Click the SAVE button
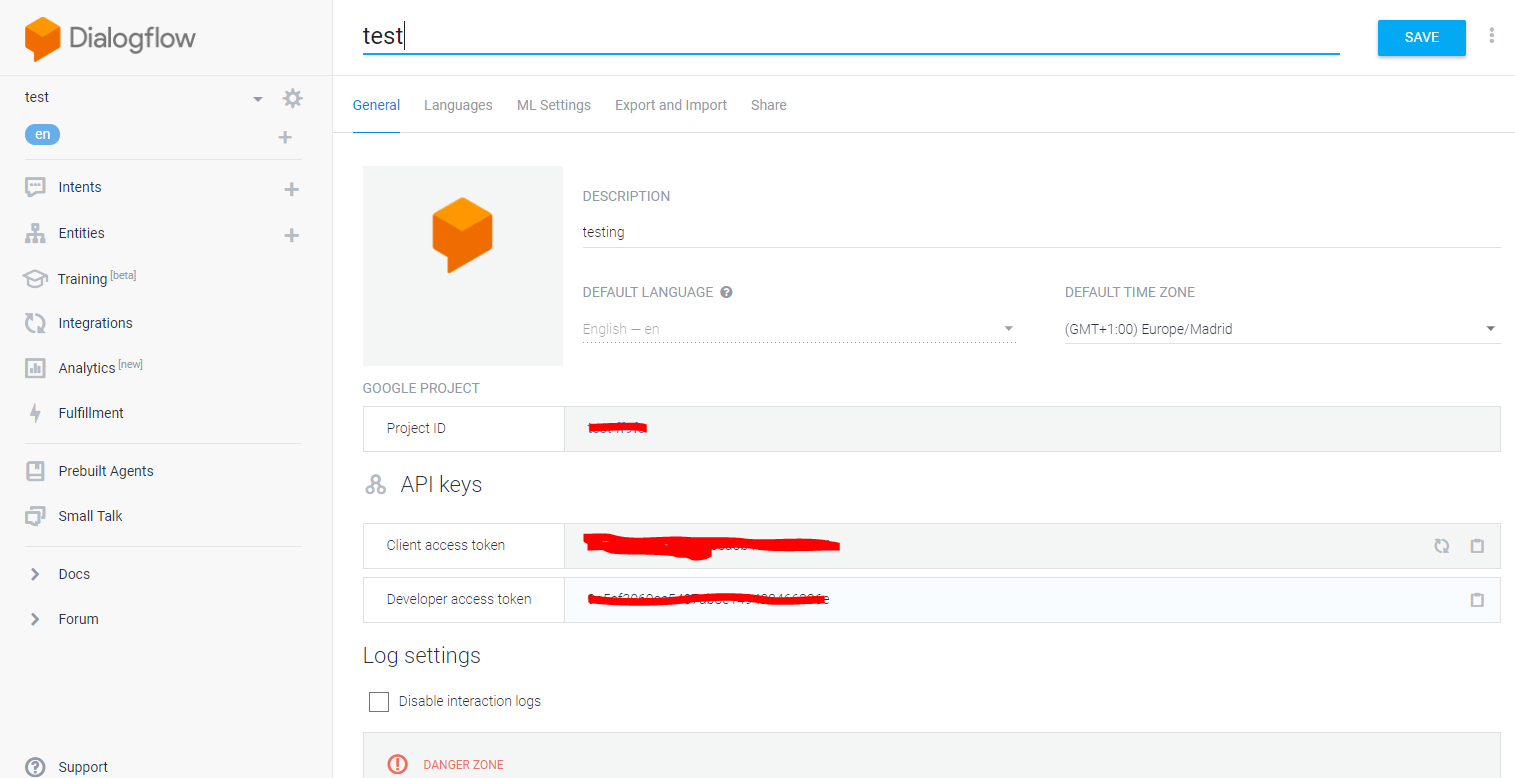 [x=1422, y=37]
